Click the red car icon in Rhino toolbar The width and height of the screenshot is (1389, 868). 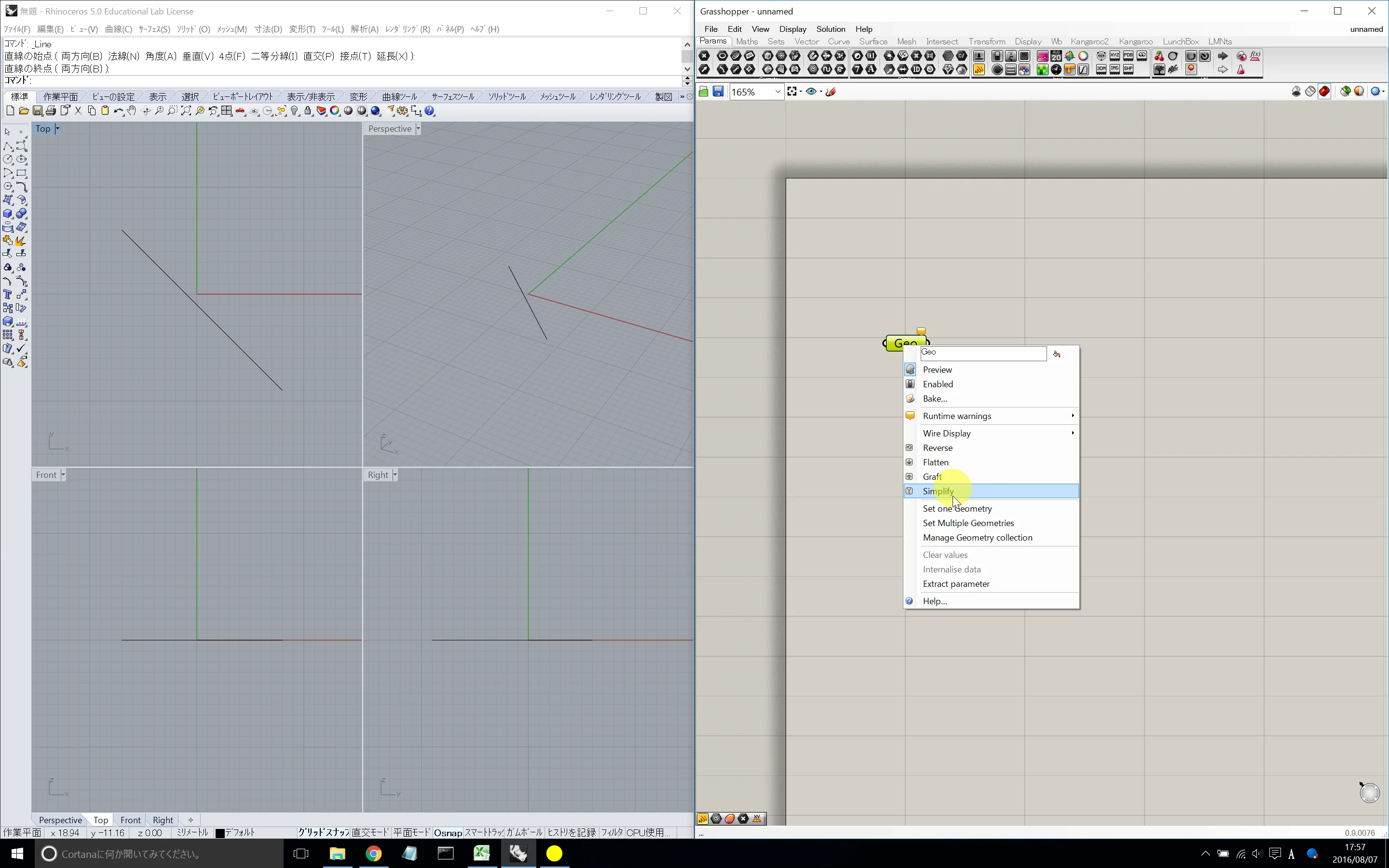coord(241,111)
